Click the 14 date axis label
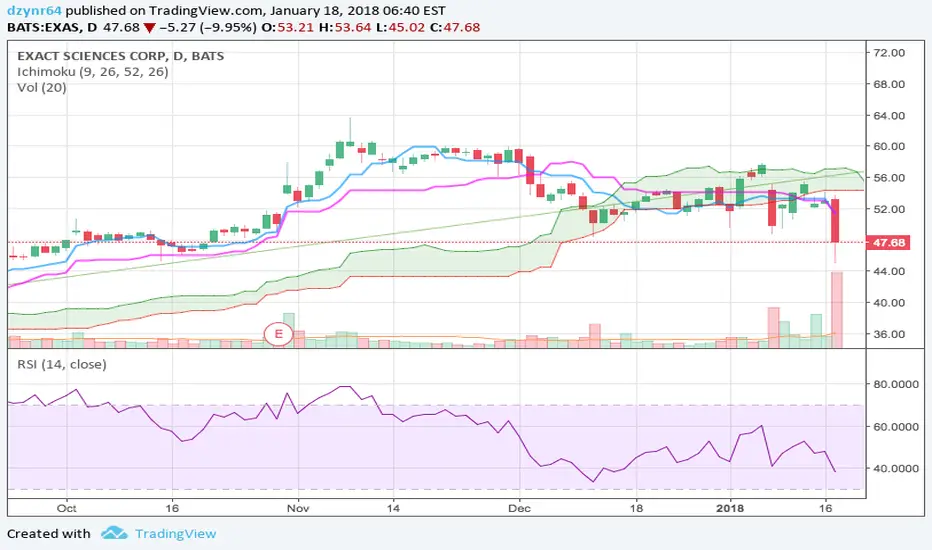This screenshot has height=550, width=932. tap(393, 508)
